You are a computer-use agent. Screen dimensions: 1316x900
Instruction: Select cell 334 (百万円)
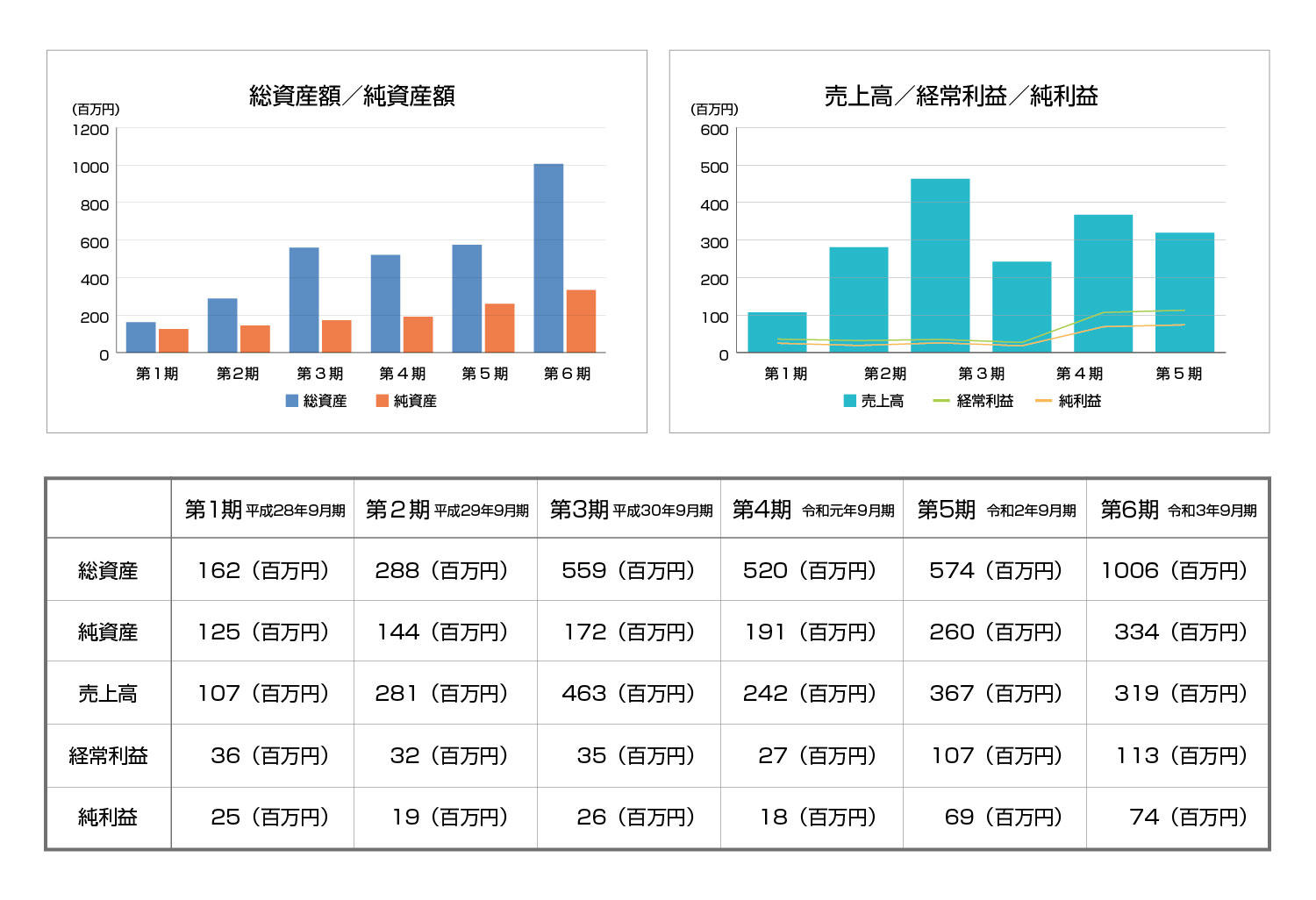click(x=1178, y=632)
